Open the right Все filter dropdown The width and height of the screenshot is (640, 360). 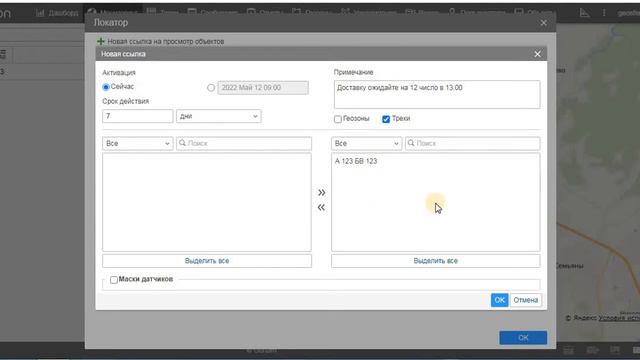click(x=367, y=143)
